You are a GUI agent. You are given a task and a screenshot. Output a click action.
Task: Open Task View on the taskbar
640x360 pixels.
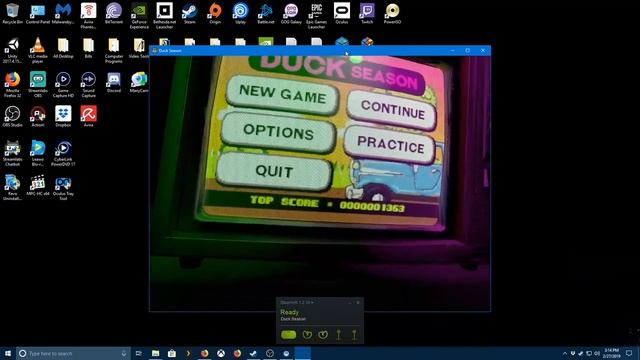(x=138, y=353)
